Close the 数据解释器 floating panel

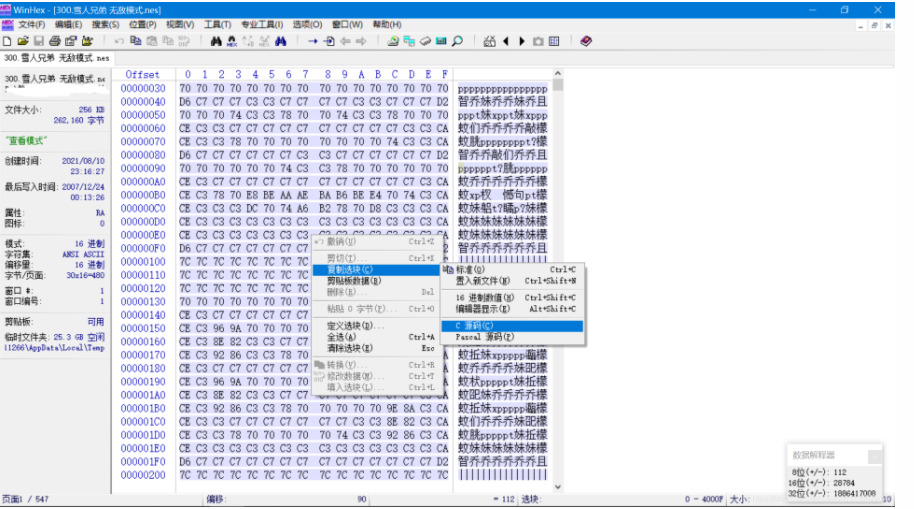click(874, 457)
